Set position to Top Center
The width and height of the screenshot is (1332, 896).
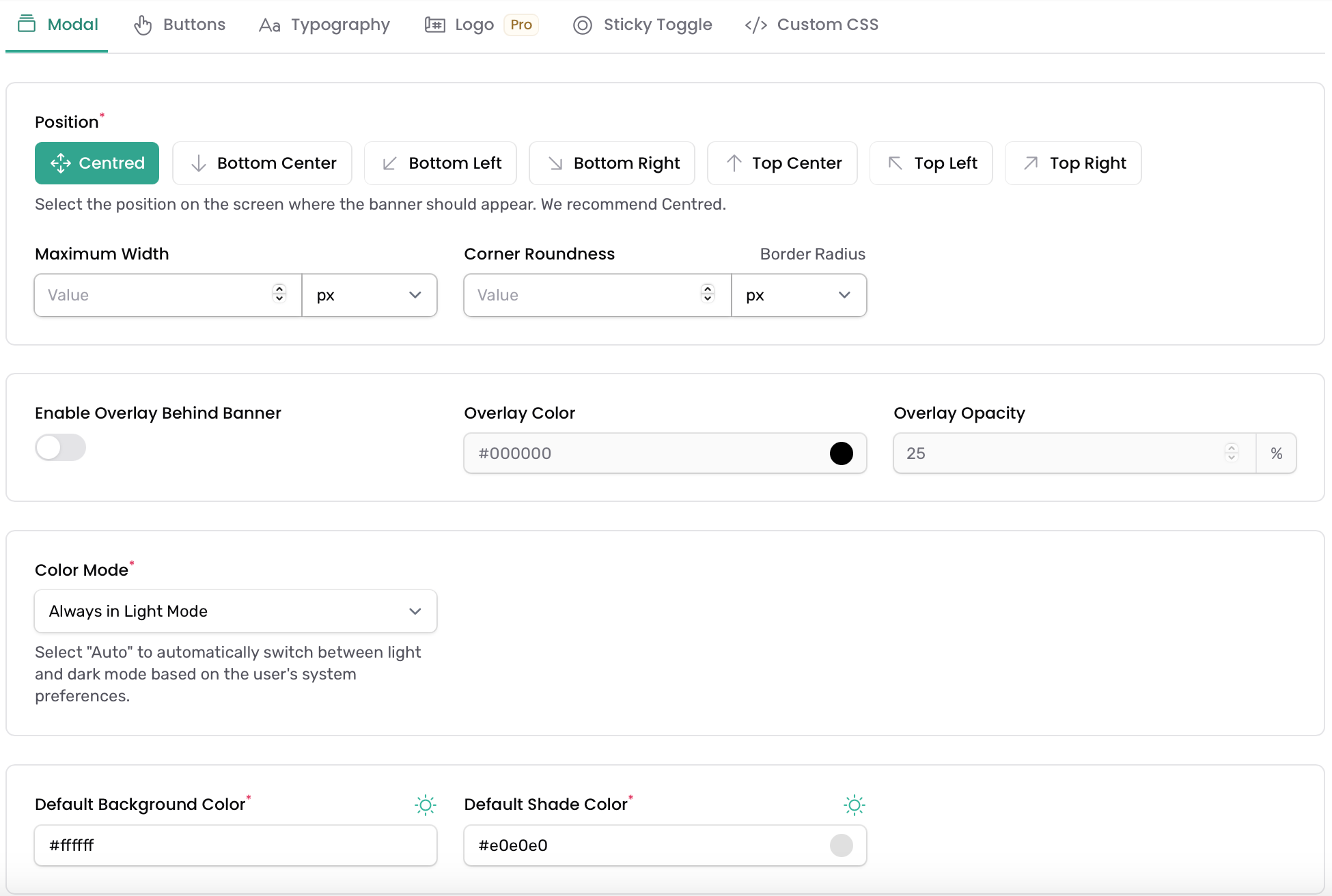[782, 163]
